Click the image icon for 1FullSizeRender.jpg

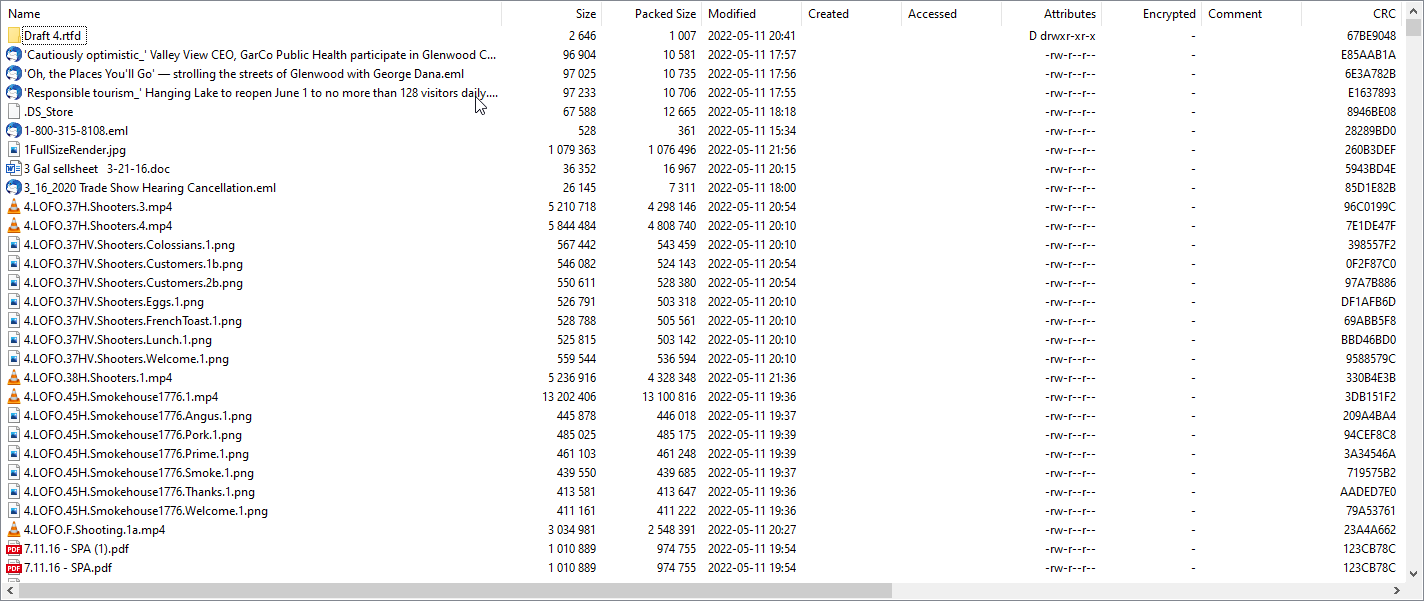point(14,150)
